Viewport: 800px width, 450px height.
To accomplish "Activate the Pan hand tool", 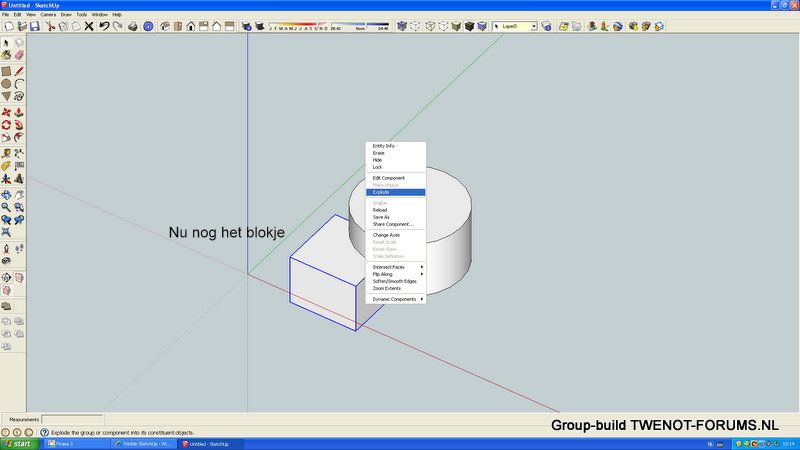I will pos(19,194).
